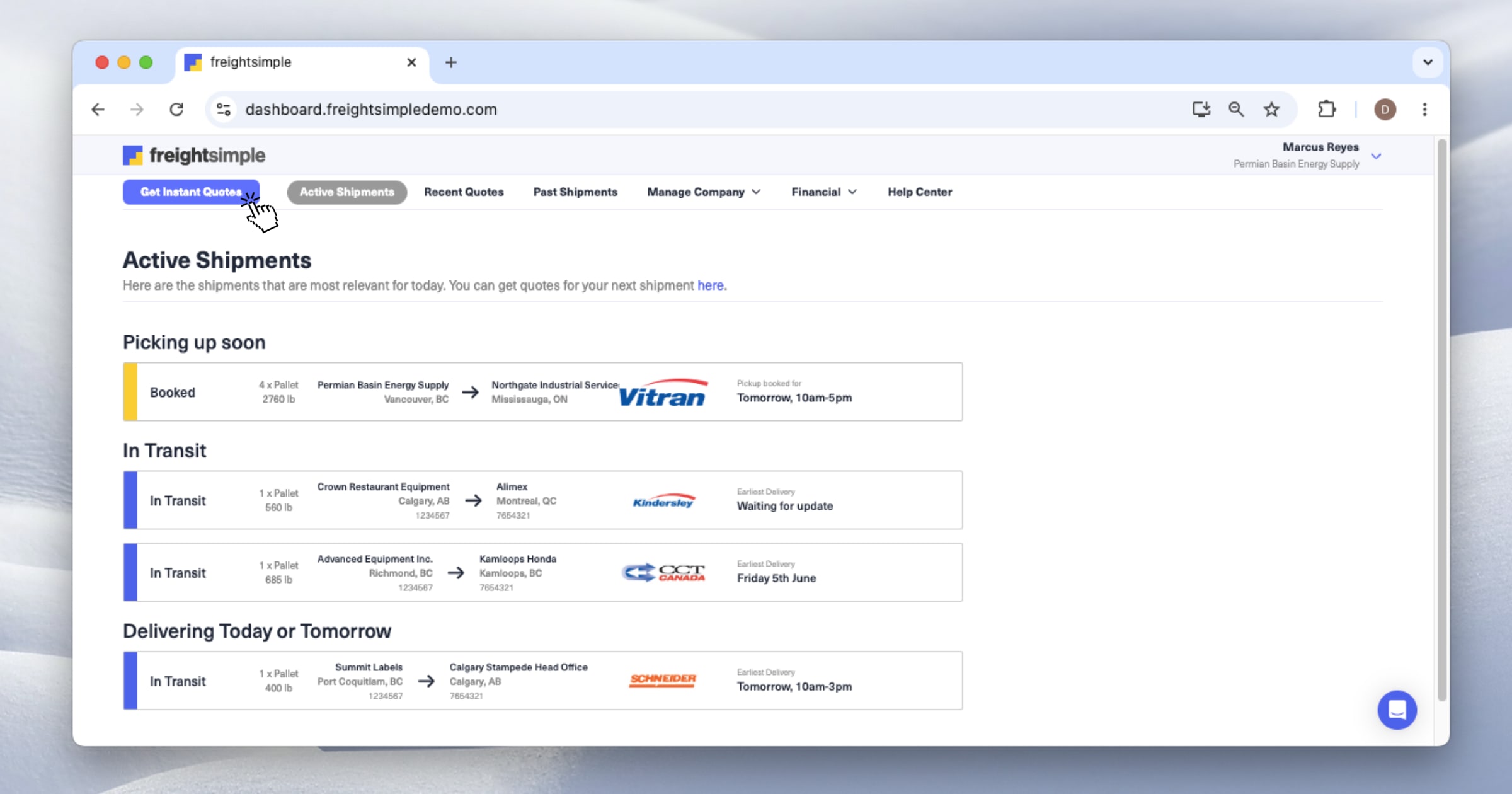Click the page vertical scrollbar
This screenshot has height=794, width=1512.
pos(1441,419)
